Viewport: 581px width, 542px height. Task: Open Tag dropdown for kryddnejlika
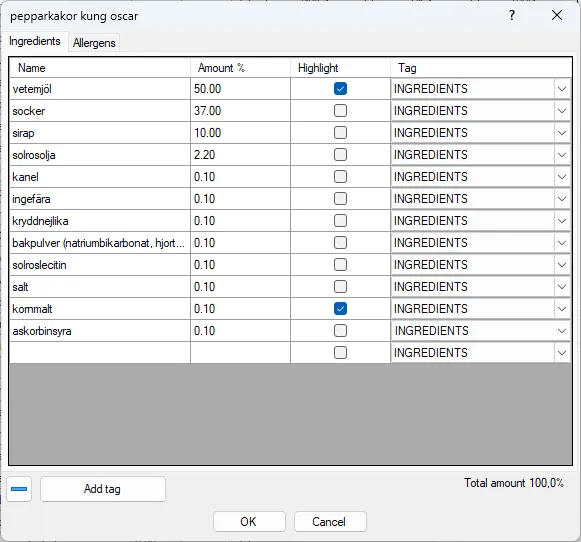(562, 221)
